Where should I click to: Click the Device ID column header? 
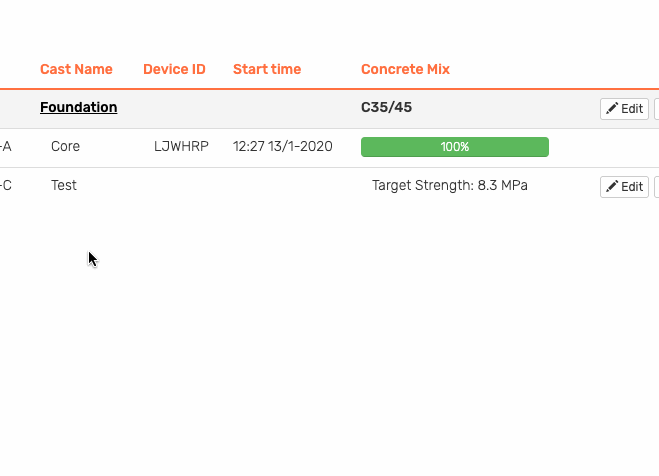pos(174,69)
